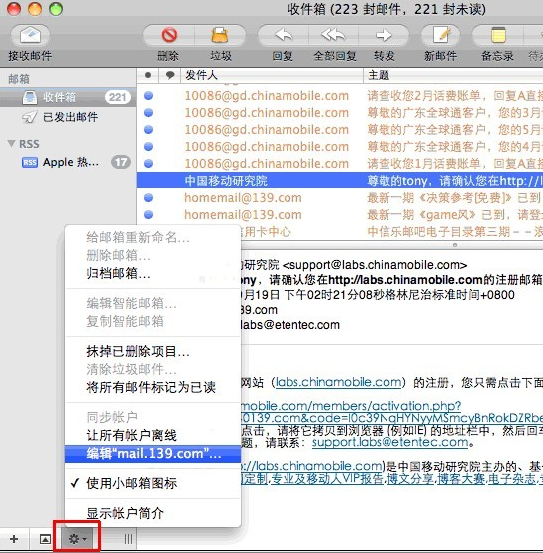
Task: Open Apple 热... RSS feed
Action: point(68,162)
